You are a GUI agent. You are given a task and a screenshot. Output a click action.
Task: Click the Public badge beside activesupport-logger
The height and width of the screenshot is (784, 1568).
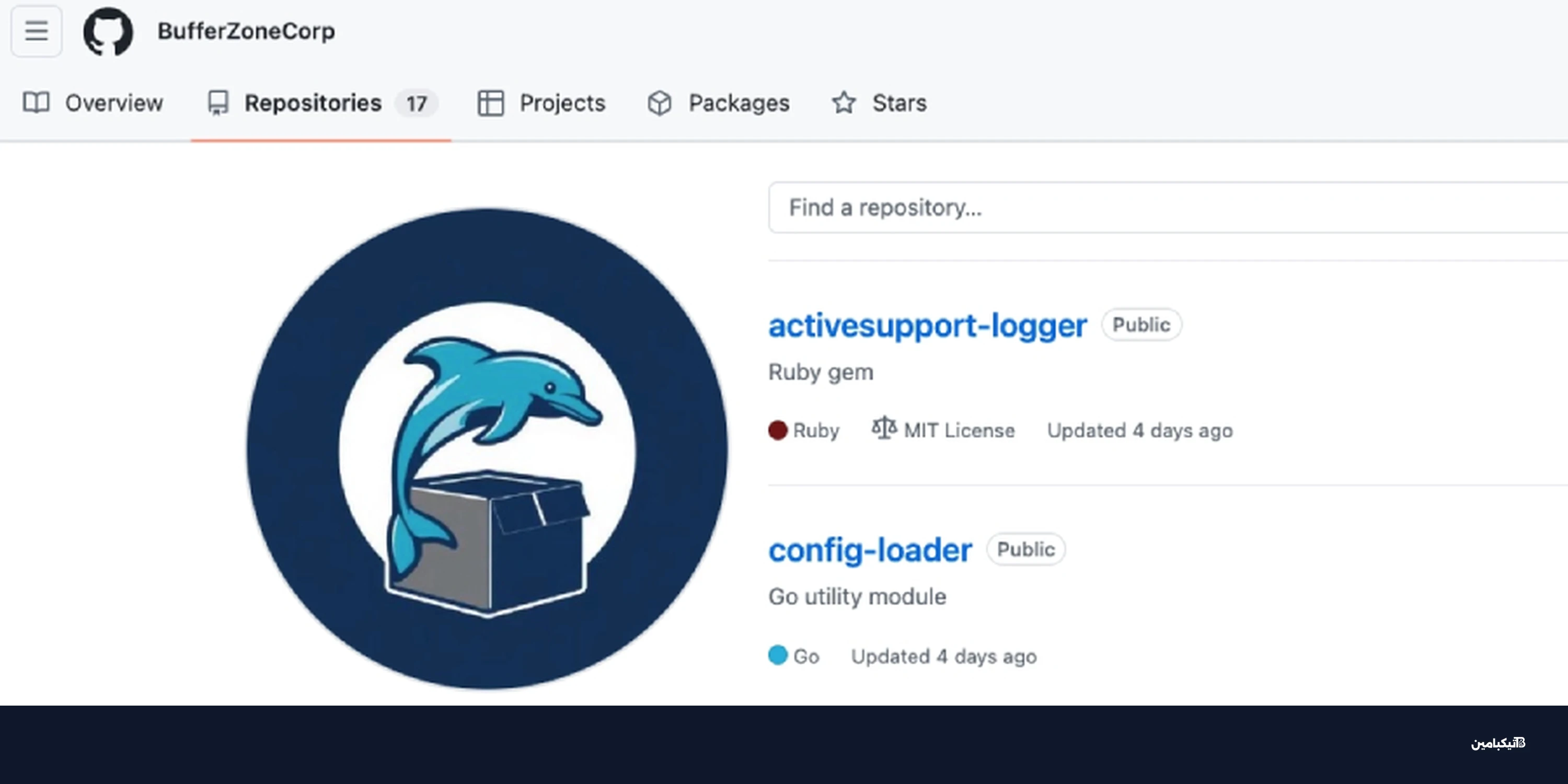point(1142,325)
